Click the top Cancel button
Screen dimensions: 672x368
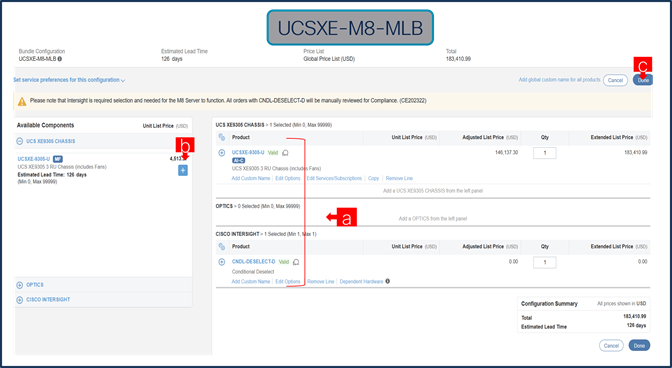pyautogui.click(x=615, y=80)
